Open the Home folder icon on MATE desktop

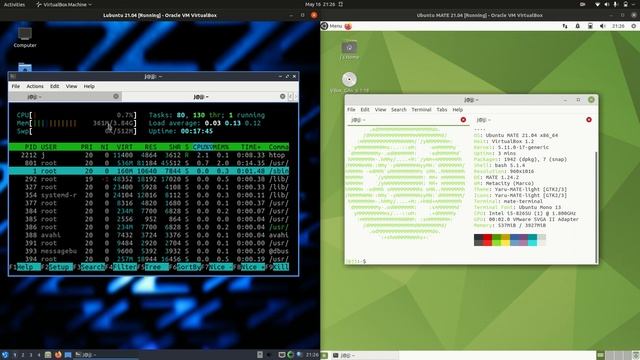[x=349, y=50]
